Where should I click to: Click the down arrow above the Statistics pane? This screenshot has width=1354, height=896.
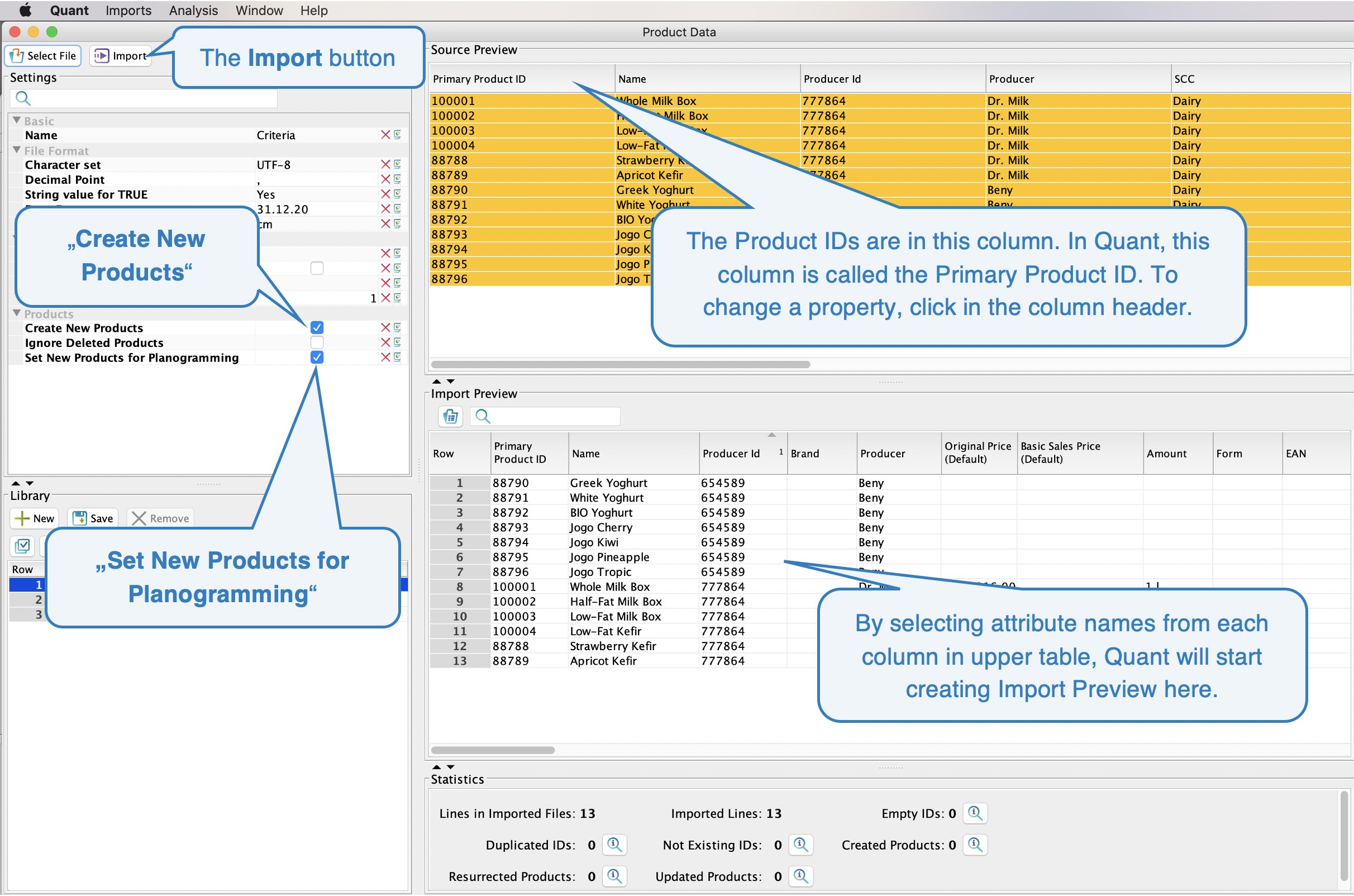(x=451, y=768)
